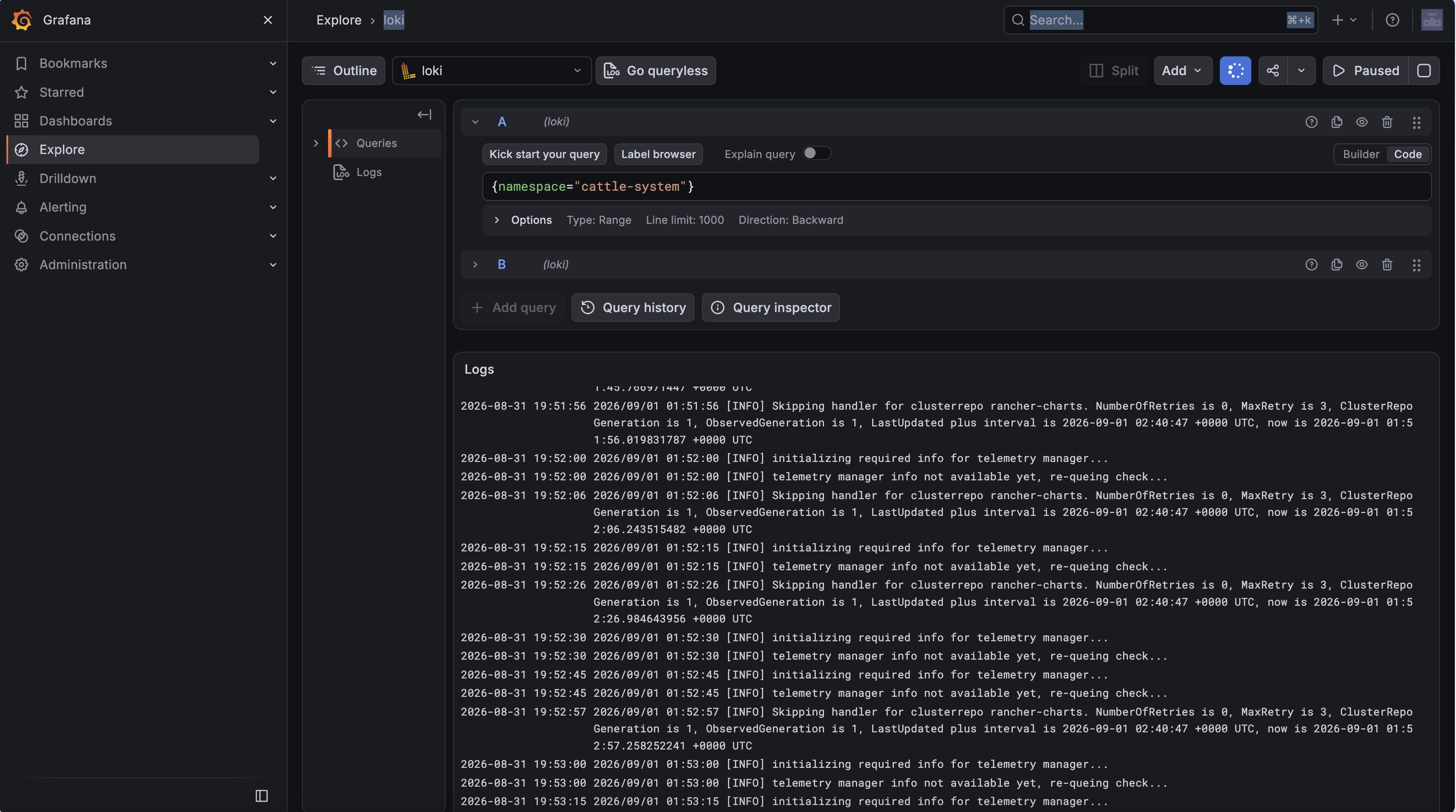
Task: Click the Split pane button
Action: click(1114, 71)
